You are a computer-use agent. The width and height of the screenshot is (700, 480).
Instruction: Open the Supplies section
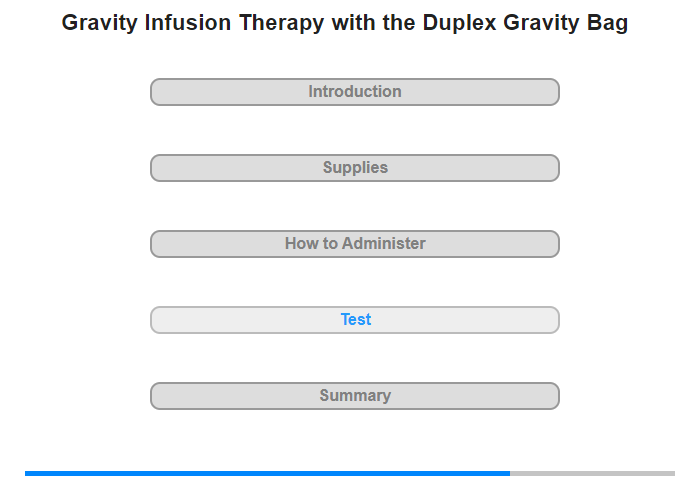(x=354, y=168)
